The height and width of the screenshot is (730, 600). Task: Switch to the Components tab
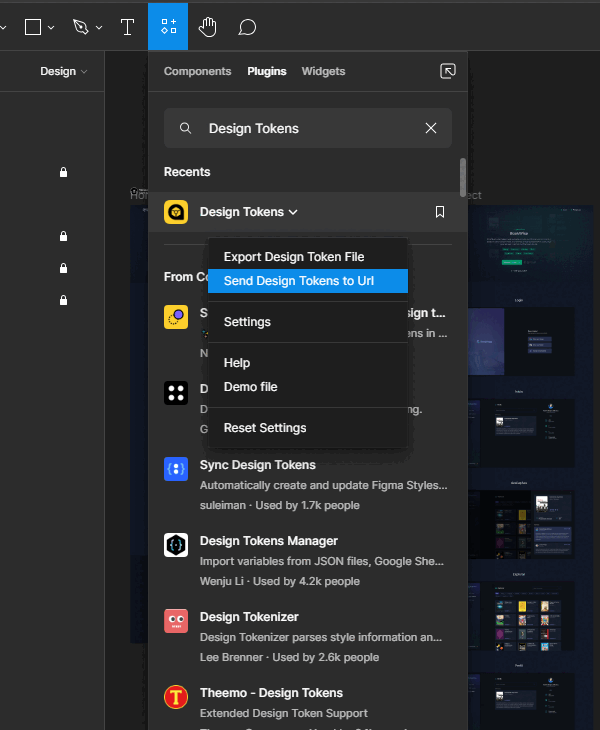click(x=197, y=71)
